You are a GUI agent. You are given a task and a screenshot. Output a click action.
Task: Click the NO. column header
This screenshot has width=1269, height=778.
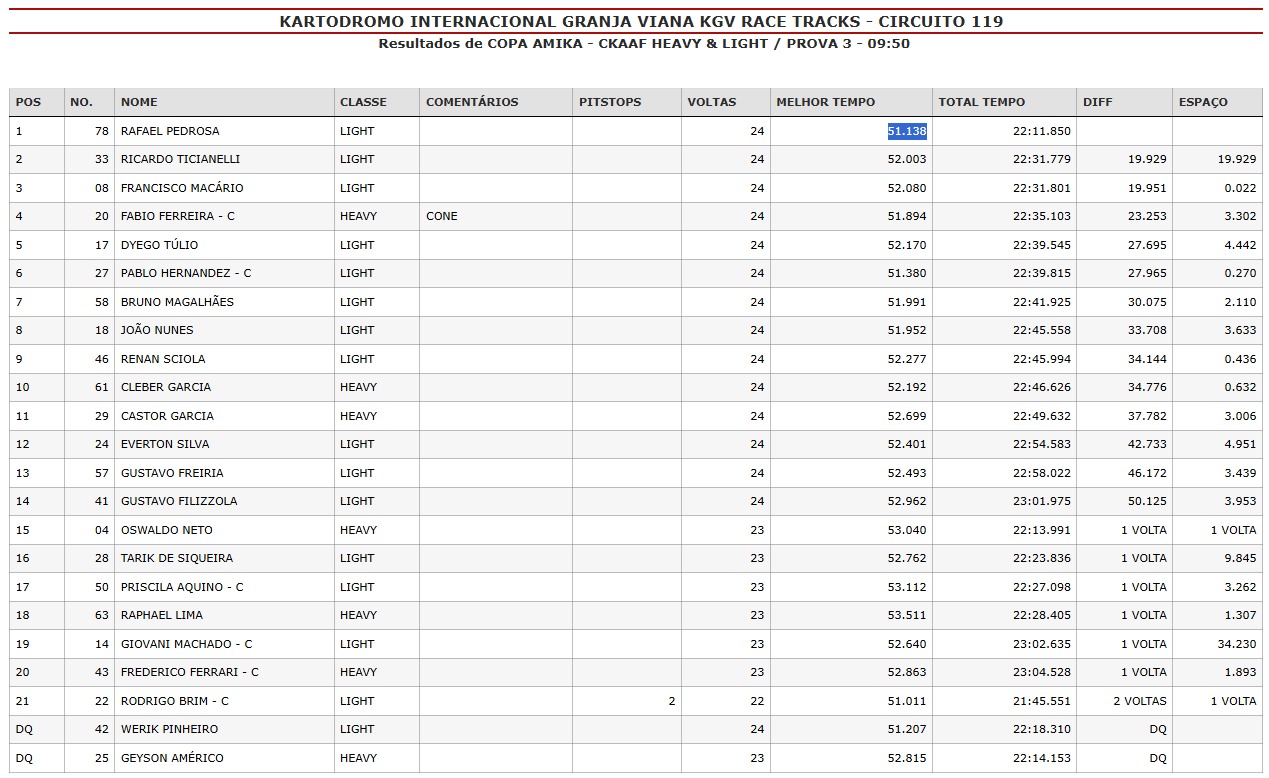(89, 102)
